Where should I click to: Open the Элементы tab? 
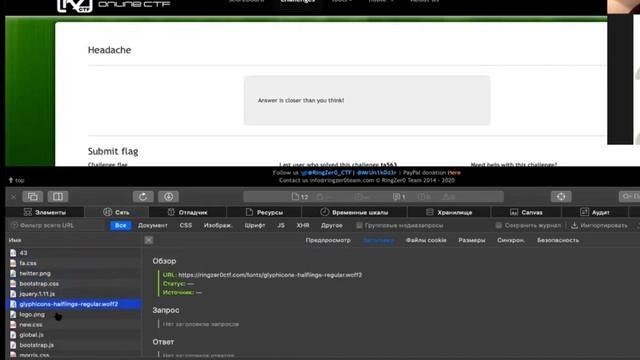pos(45,212)
